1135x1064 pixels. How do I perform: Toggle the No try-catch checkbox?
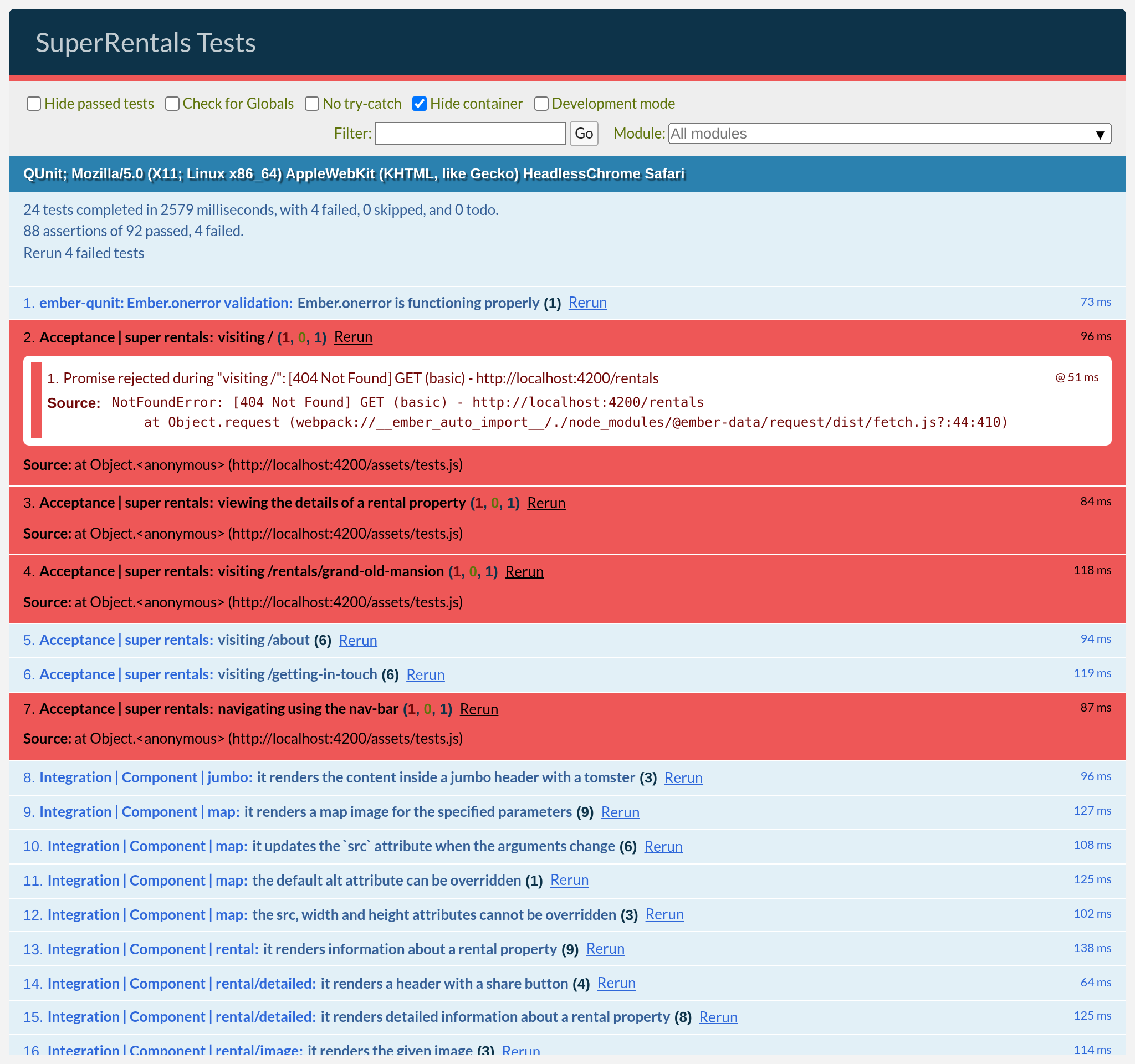(x=311, y=103)
